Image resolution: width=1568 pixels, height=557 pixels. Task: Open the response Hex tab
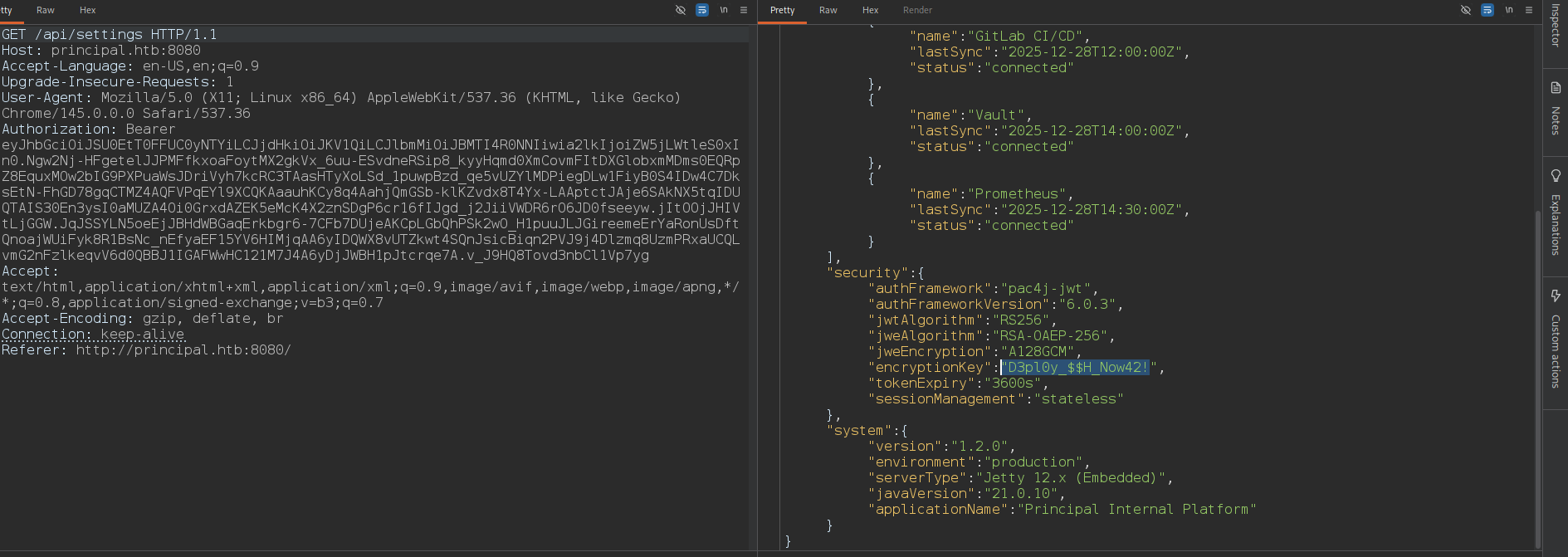point(870,10)
